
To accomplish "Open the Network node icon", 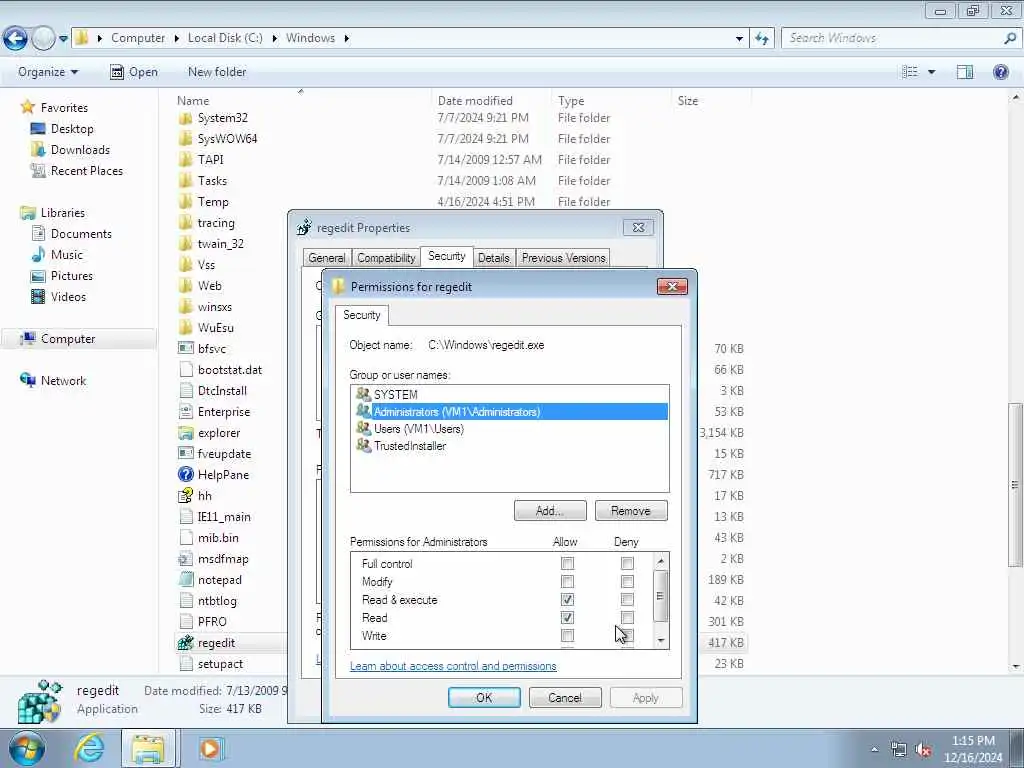I will pyautogui.click(x=27, y=380).
